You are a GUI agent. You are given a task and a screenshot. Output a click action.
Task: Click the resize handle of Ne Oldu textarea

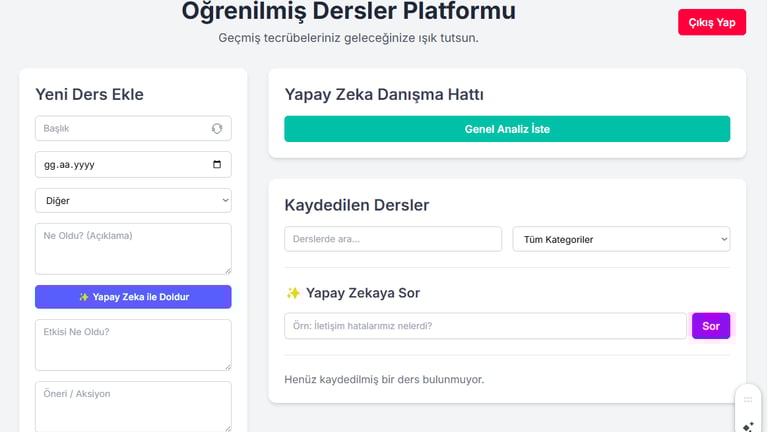[x=228, y=271]
